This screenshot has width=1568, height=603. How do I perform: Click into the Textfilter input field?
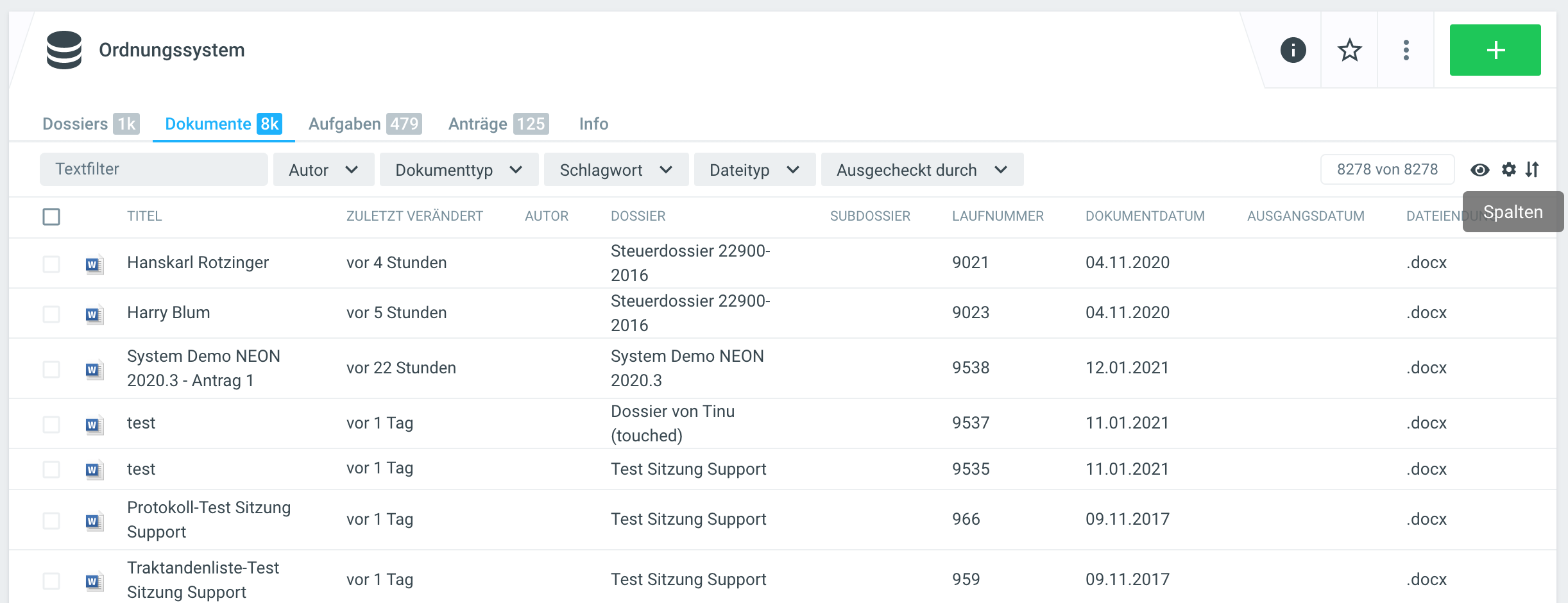(154, 169)
